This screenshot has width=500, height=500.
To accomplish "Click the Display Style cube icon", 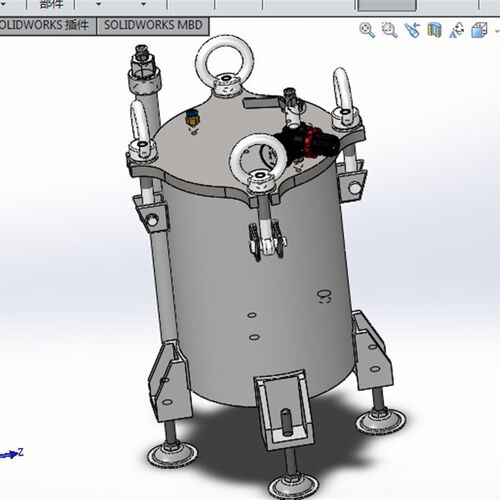I will [479, 30].
